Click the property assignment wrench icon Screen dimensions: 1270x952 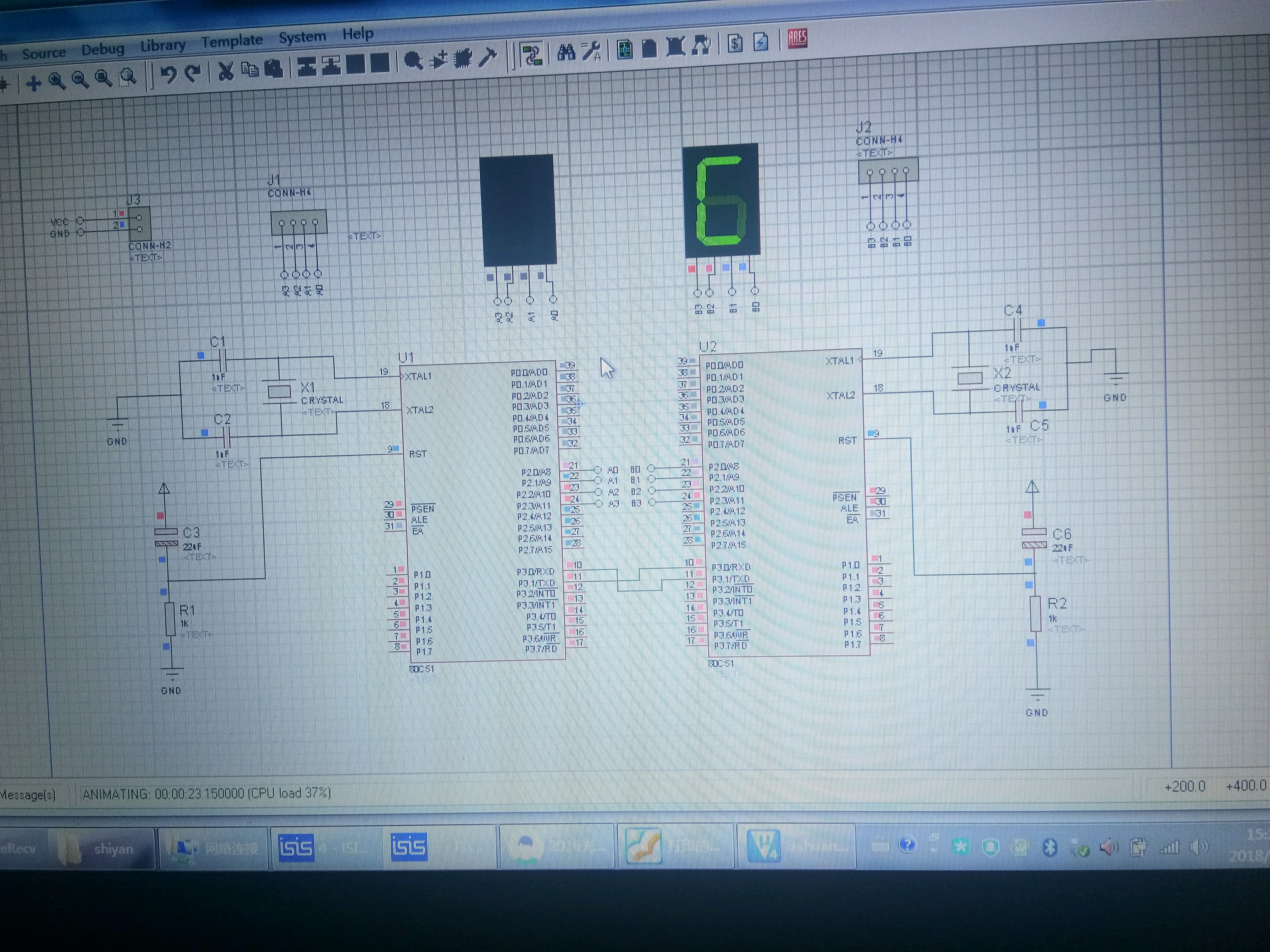click(591, 51)
